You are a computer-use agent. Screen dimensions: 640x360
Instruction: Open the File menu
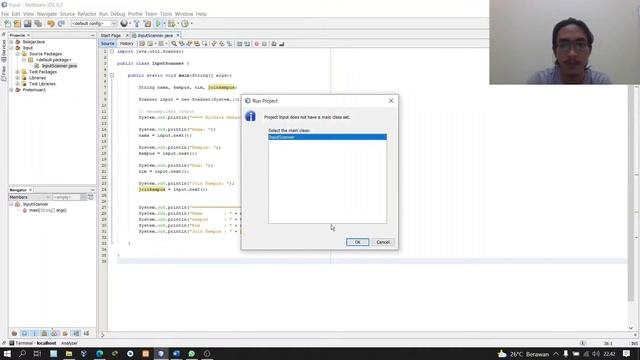(5, 14)
